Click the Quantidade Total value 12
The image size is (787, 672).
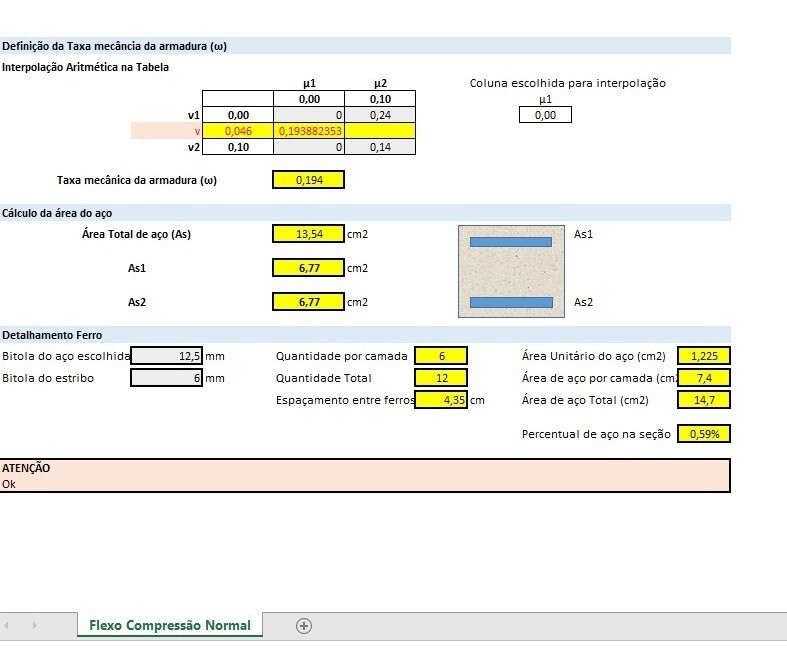pyautogui.click(x=440, y=378)
